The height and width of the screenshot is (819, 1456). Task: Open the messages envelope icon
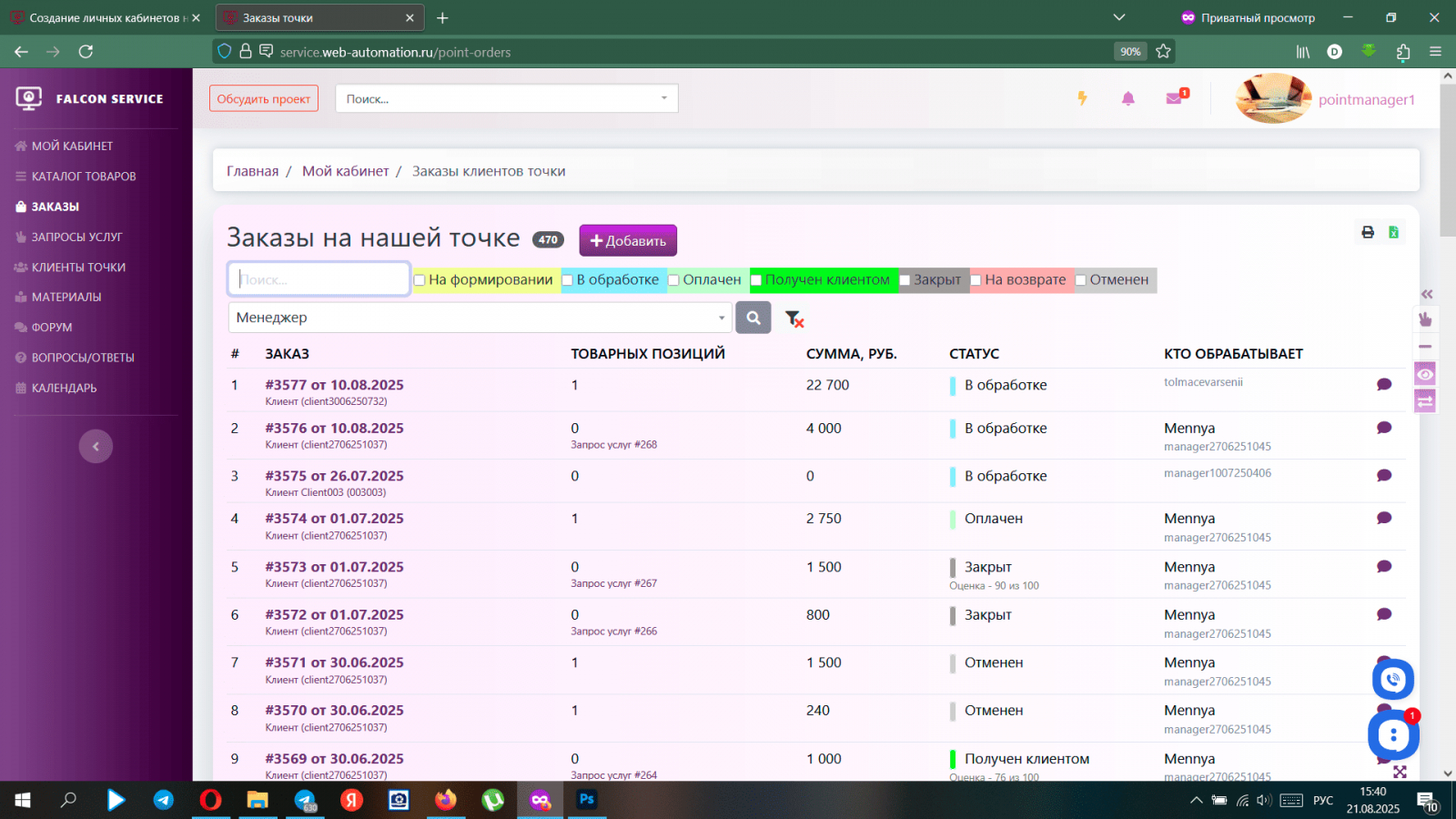(x=1175, y=97)
